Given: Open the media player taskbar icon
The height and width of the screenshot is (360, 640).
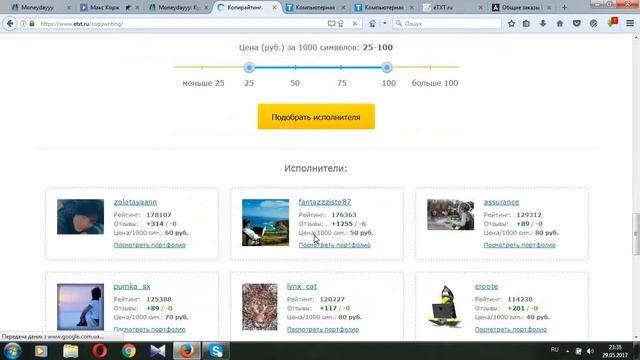Looking at the screenshot, I should 41,351.
